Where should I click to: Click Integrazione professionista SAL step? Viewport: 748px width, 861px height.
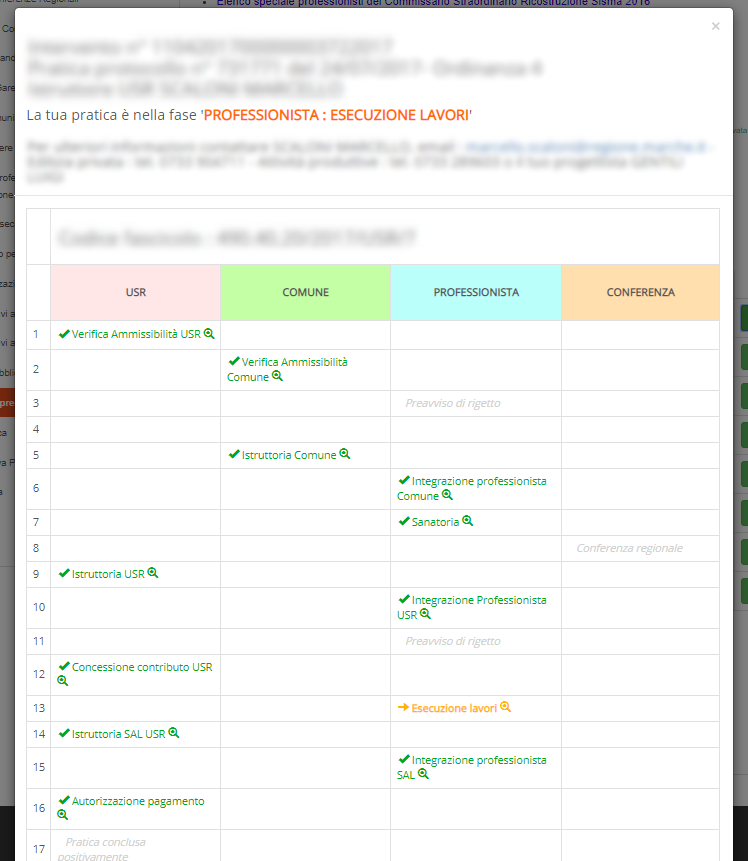point(472,767)
